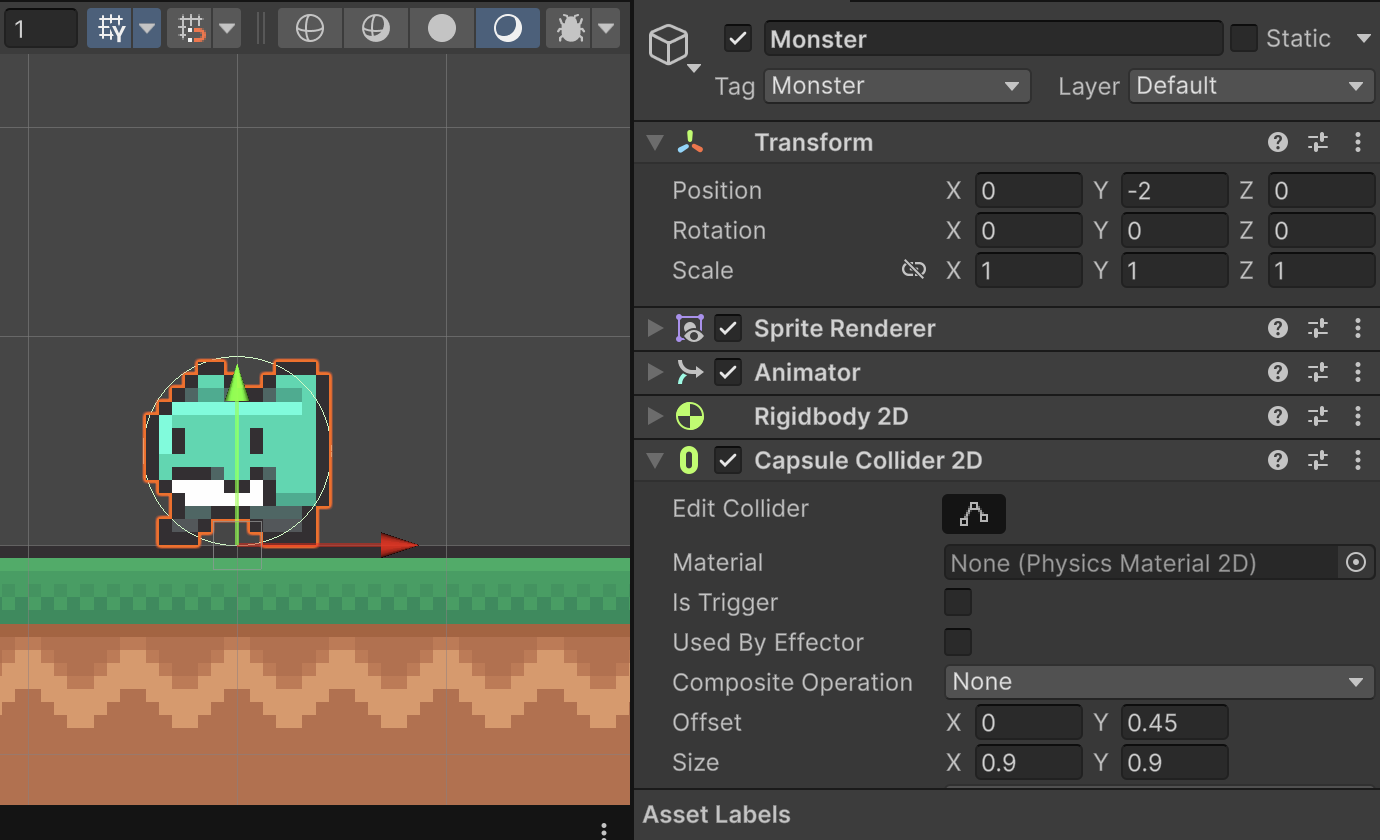
Task: Toggle grid visibility button in scene toolbar
Action: pyautogui.click(x=111, y=29)
